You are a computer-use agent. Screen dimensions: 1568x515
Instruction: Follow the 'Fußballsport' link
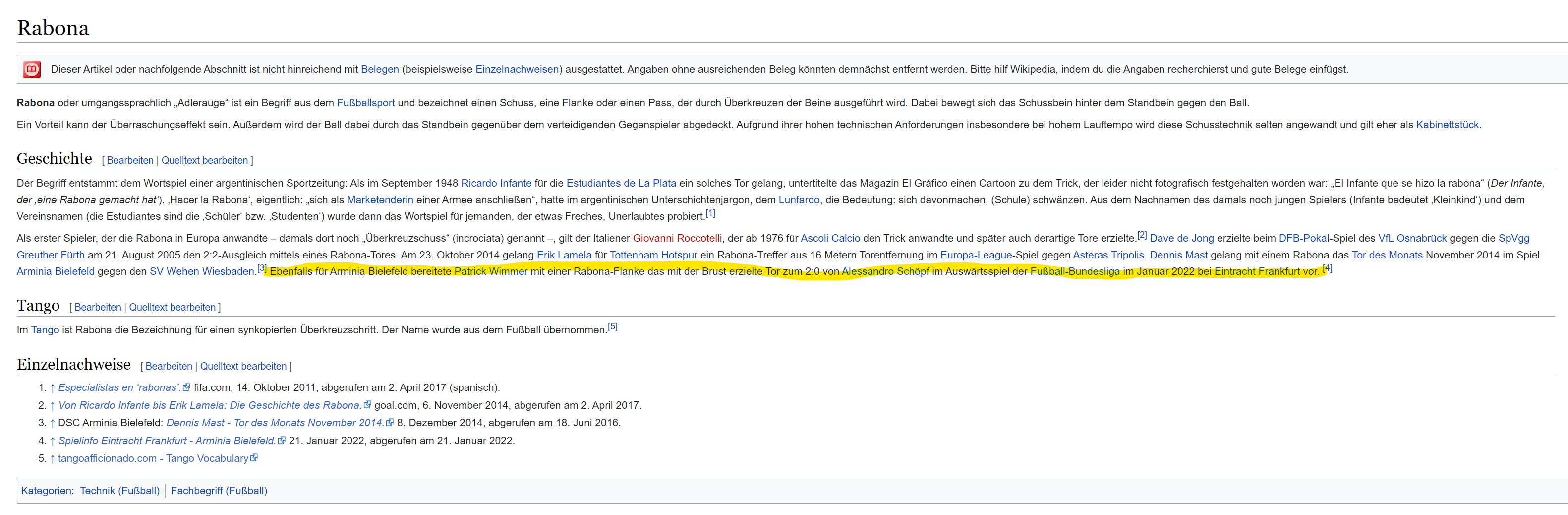click(366, 102)
